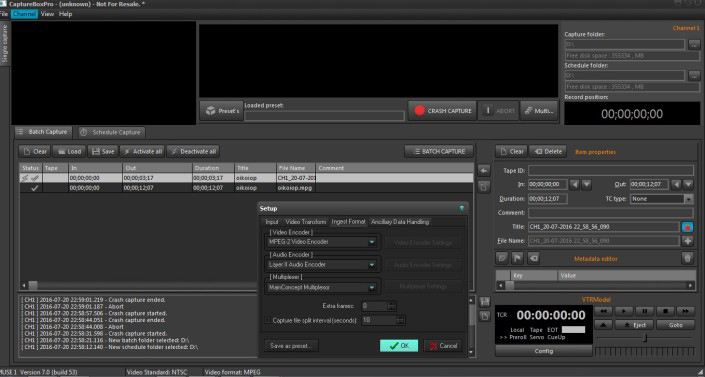This screenshot has width=705, height=377.
Task: Cancel the Setup dialog
Action: (443, 346)
